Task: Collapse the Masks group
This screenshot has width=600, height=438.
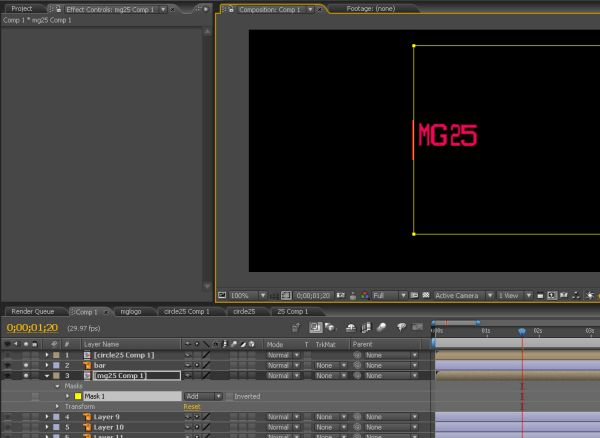Action: point(57,386)
